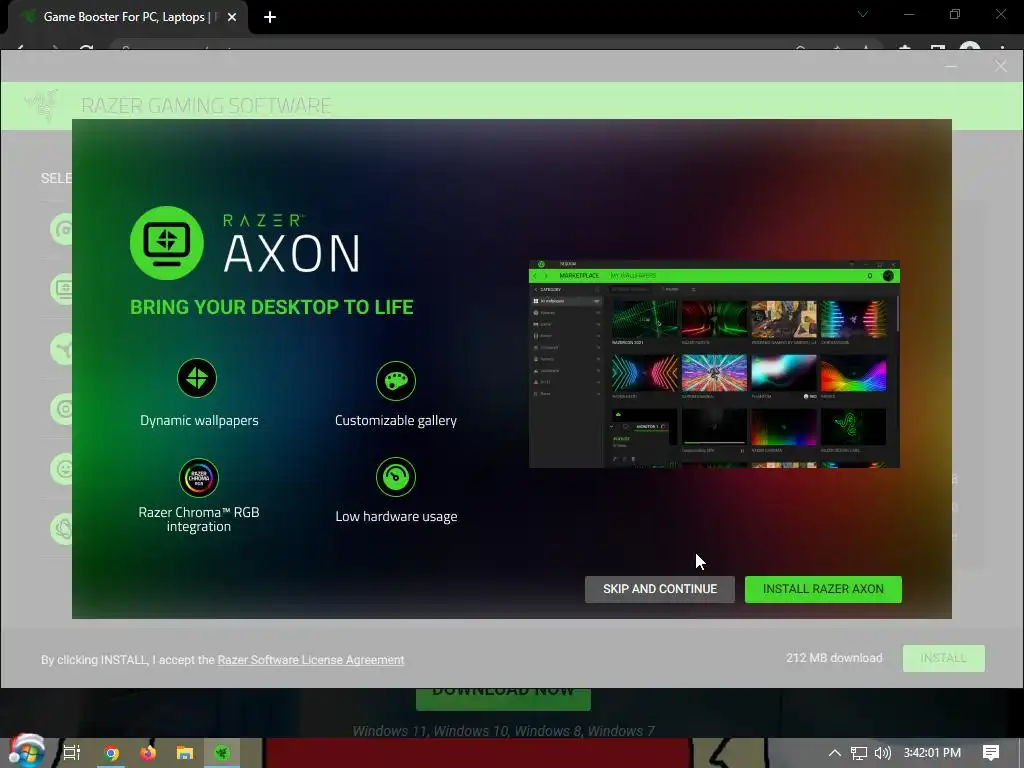Open the Razer Software License Agreement link
The image size is (1024, 768).
tap(311, 660)
